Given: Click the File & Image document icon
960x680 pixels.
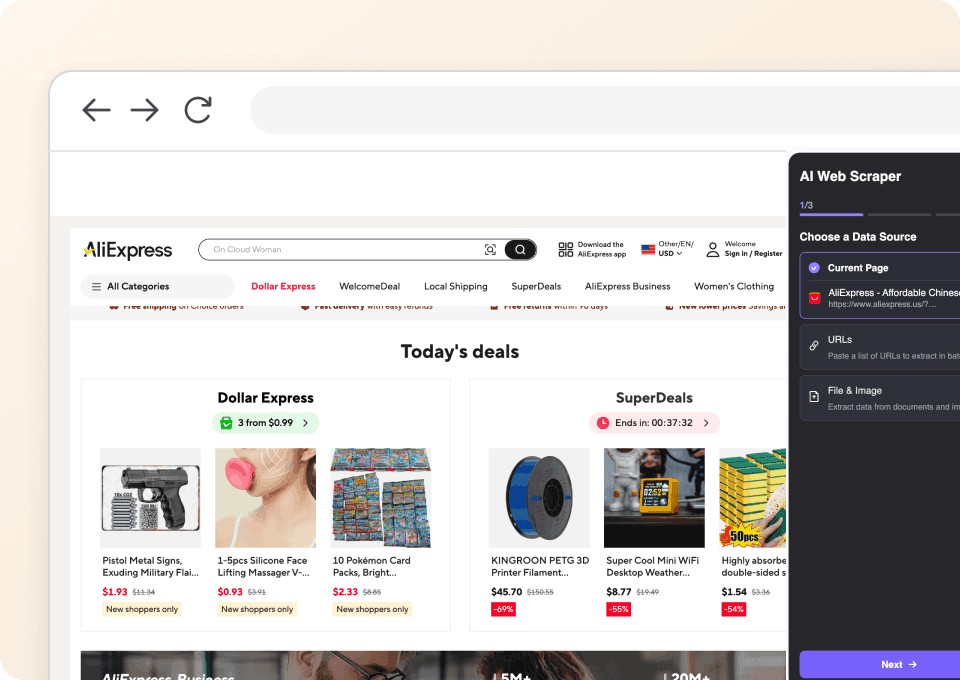Looking at the screenshot, I should (814, 397).
